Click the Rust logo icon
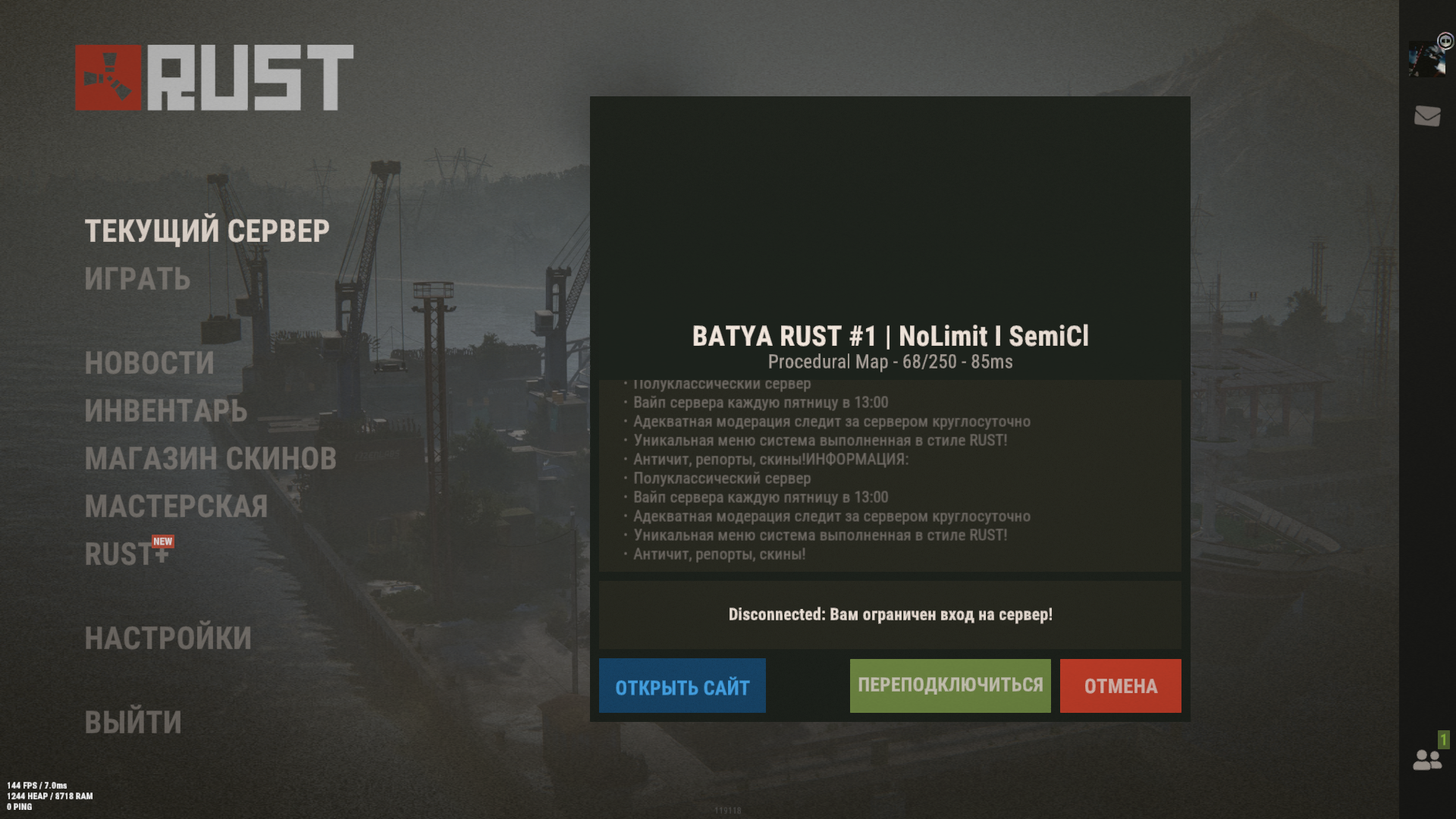Viewport: 1456px width, 819px height. point(108,78)
